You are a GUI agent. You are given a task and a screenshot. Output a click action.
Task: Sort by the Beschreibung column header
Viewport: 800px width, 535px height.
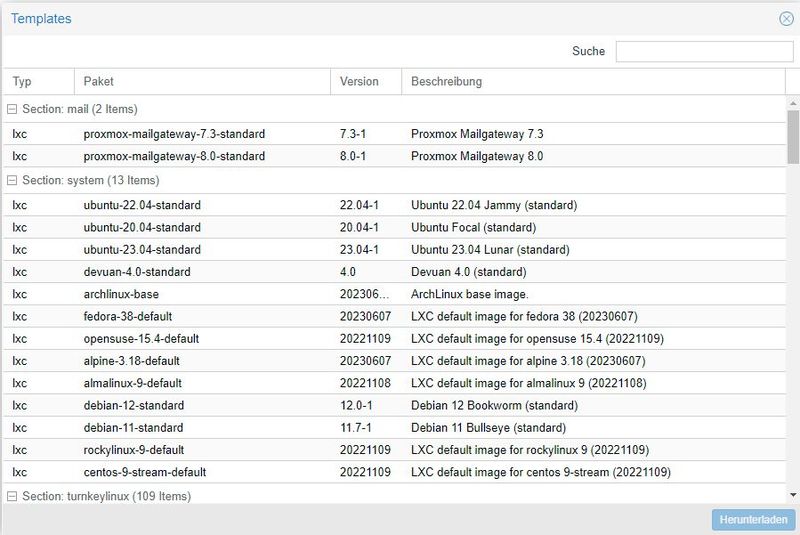(593, 82)
